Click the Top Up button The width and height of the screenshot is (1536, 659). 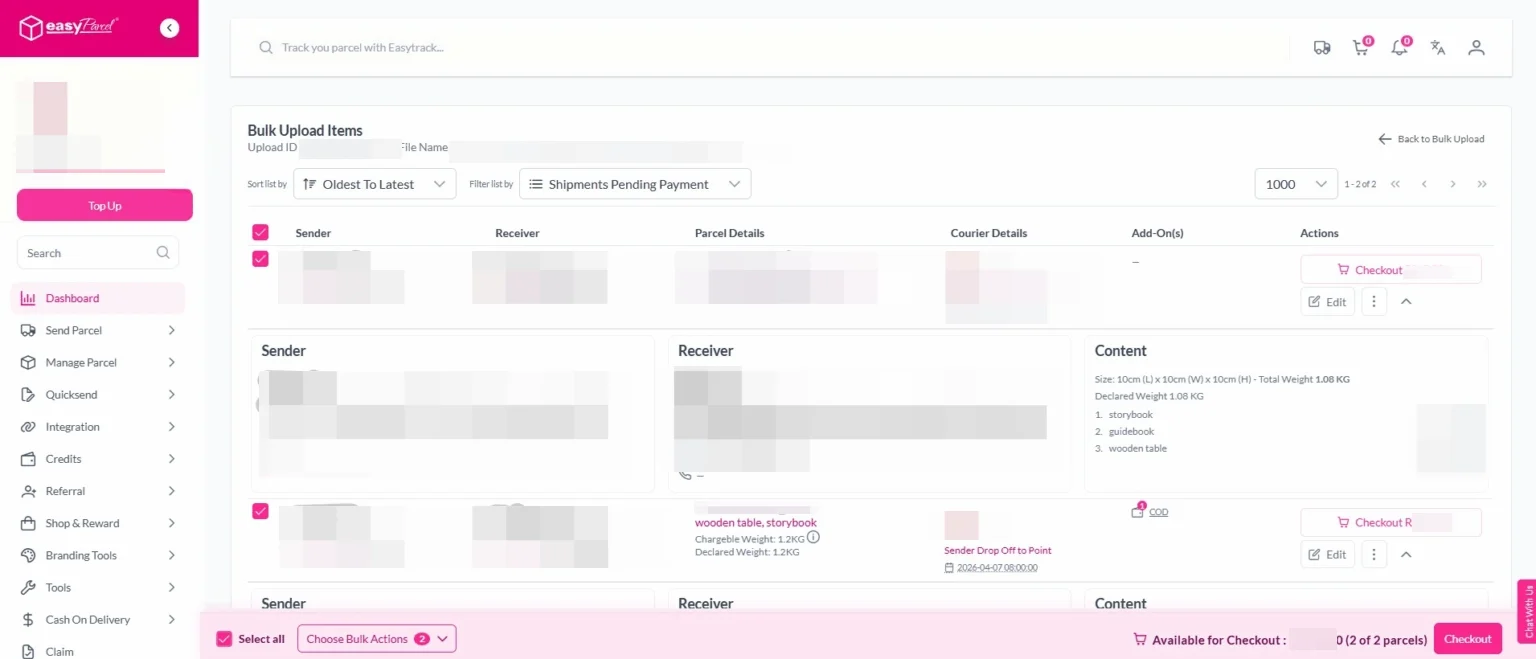[104, 205]
